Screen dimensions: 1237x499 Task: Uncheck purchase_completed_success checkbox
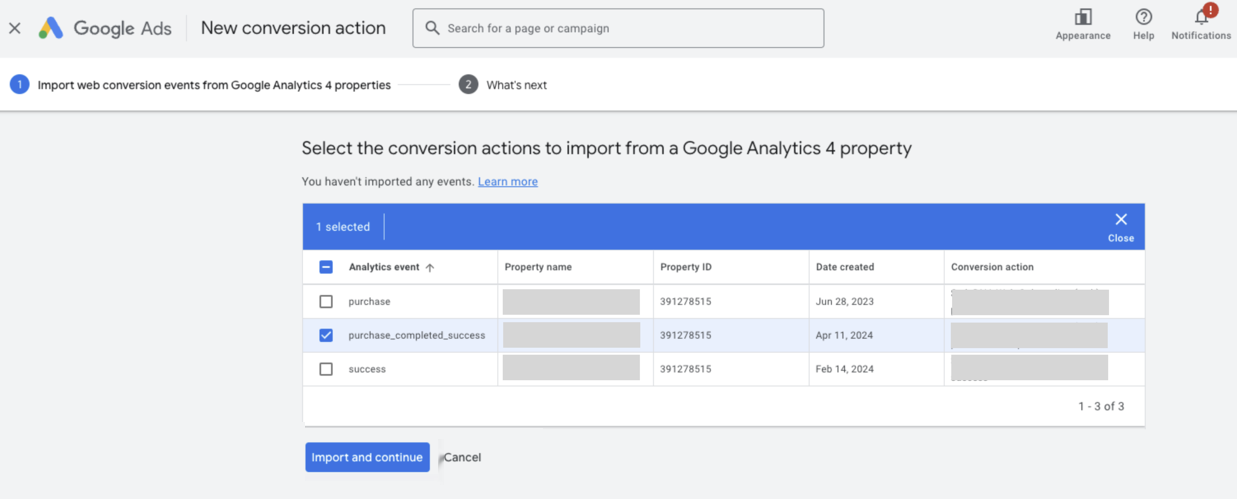326,335
